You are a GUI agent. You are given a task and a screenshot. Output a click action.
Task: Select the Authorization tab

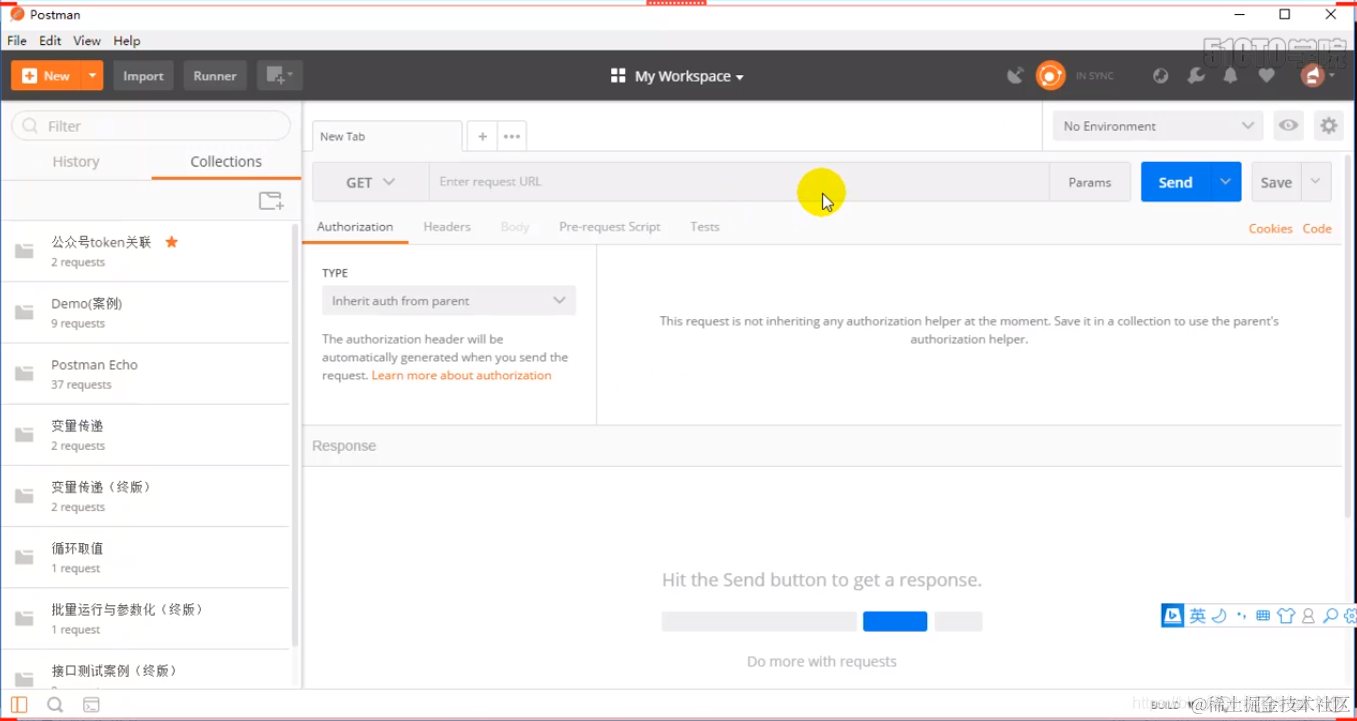click(x=355, y=227)
